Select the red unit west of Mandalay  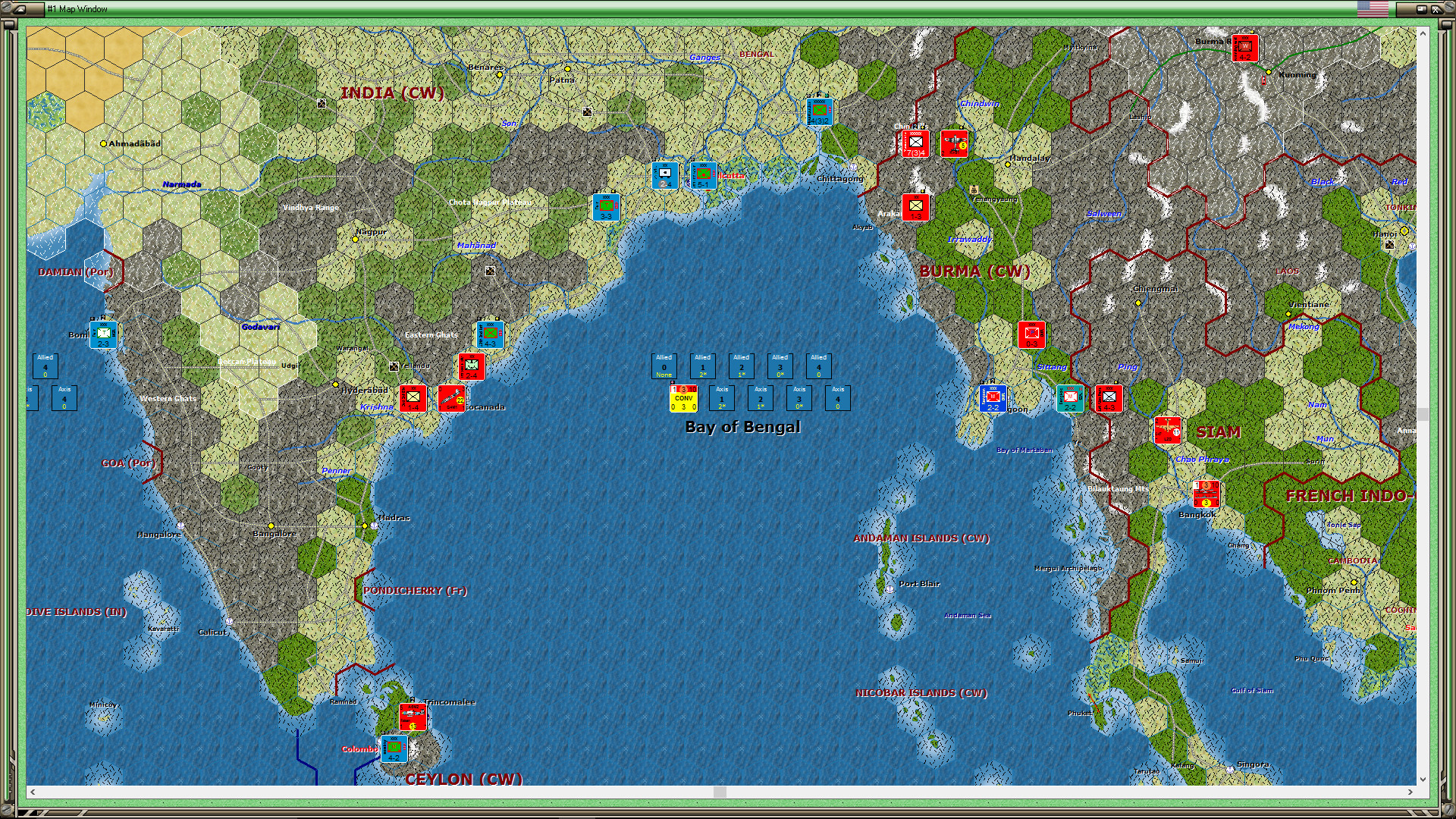tap(955, 143)
